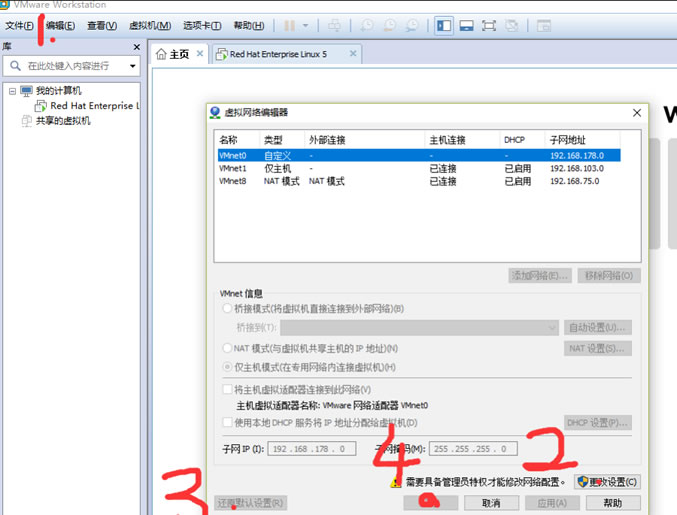The image size is (677, 515).
Task: Open the 帮助(H) menu
Action: coord(249,26)
